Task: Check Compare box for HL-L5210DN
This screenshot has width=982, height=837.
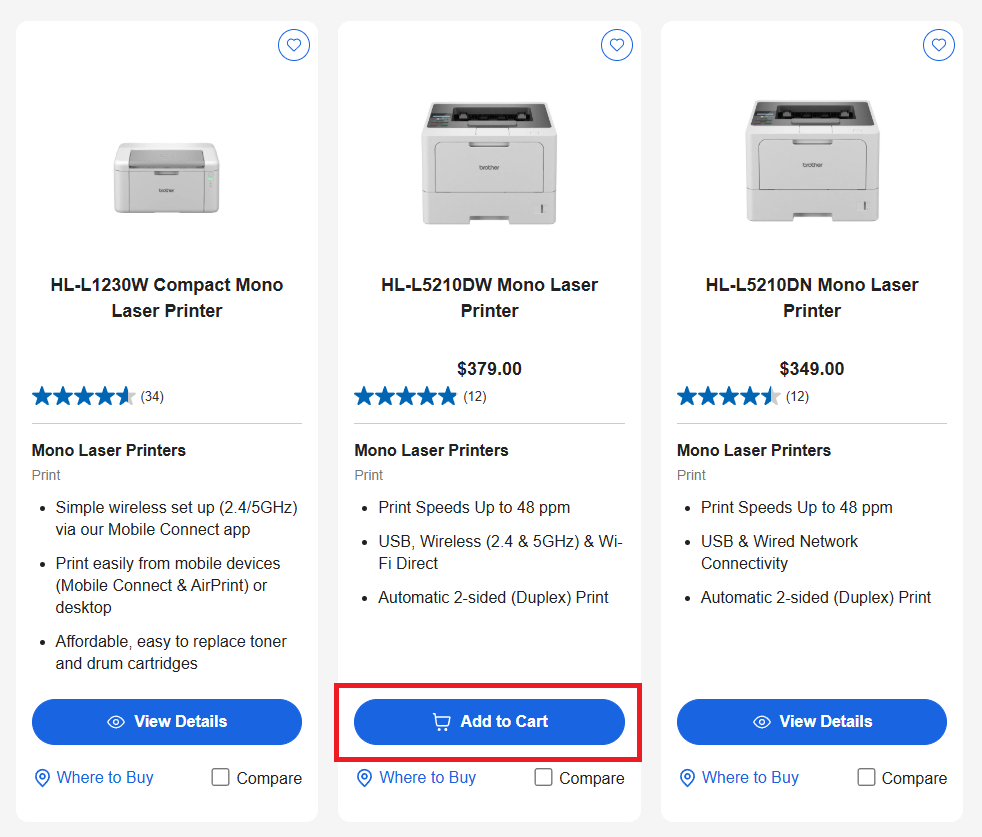Action: click(x=867, y=777)
